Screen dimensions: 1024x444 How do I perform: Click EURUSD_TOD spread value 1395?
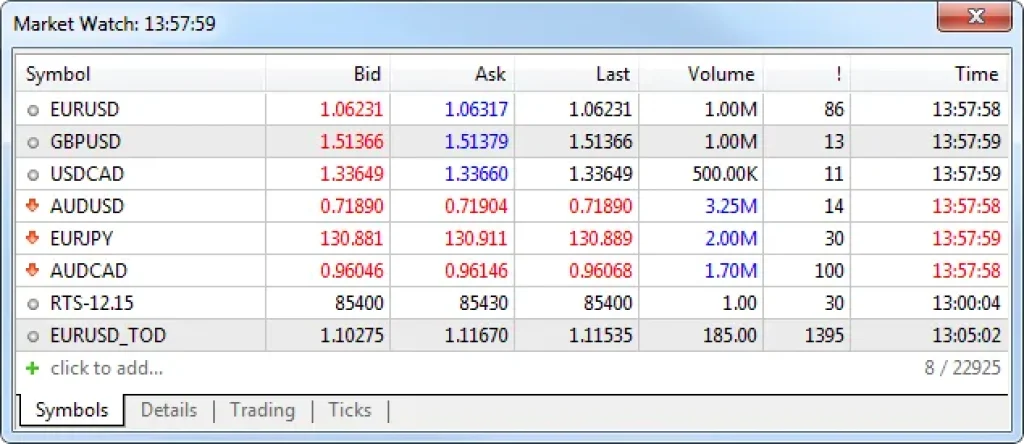[x=824, y=336]
